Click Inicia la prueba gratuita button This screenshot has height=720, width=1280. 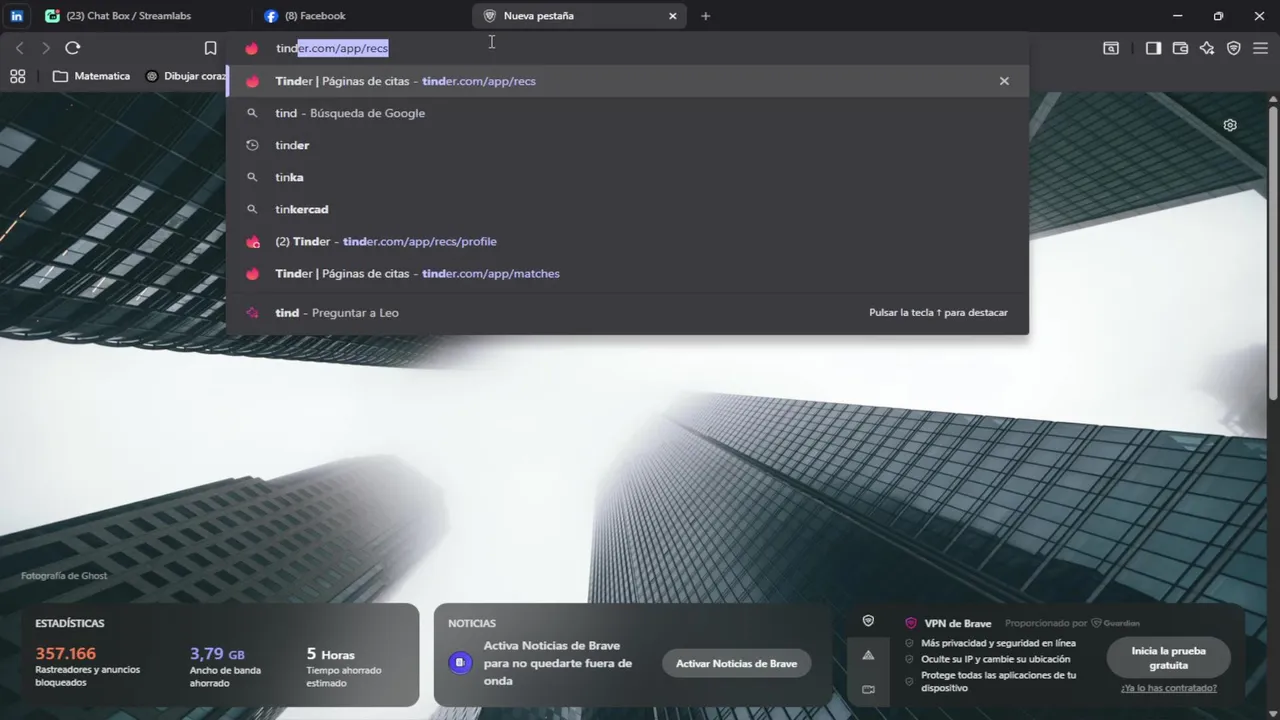[1168, 658]
